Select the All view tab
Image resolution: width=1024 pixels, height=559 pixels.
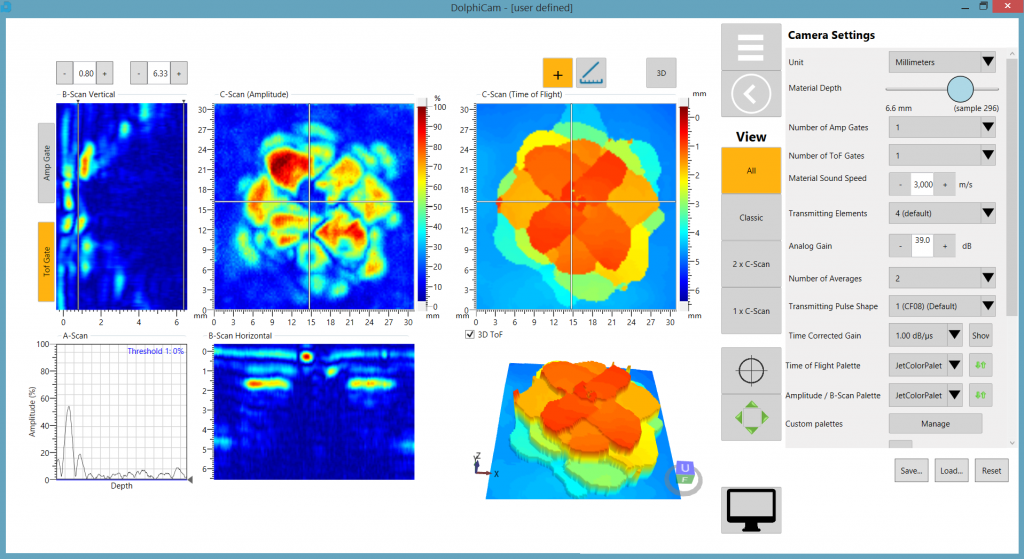751,170
